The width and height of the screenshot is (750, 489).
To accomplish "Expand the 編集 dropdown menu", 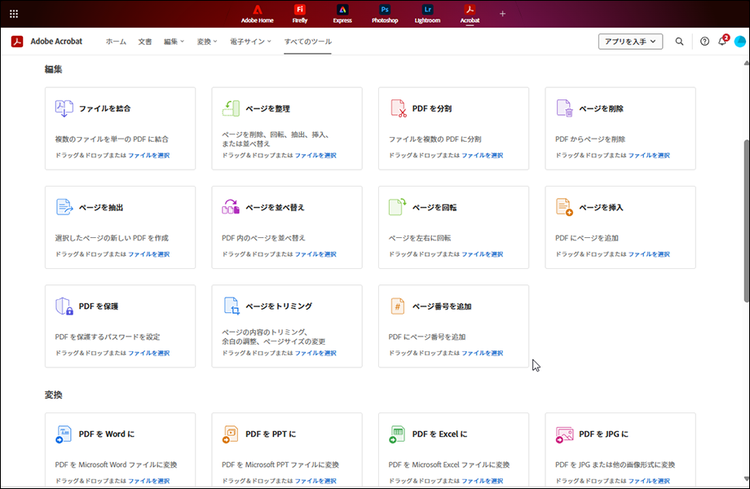I will [x=174, y=41].
